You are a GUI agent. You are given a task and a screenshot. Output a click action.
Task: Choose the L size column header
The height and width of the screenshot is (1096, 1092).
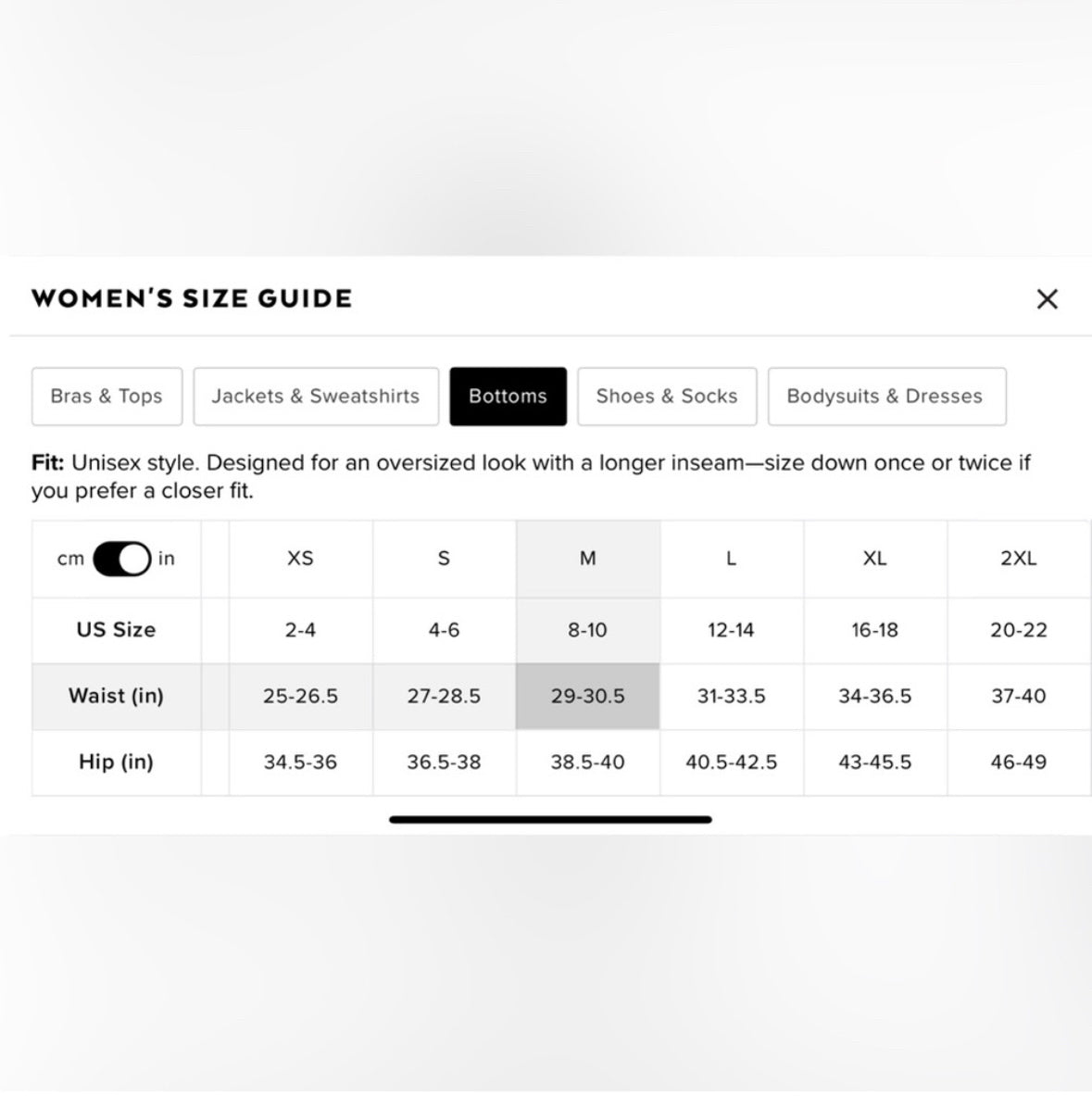pos(731,559)
